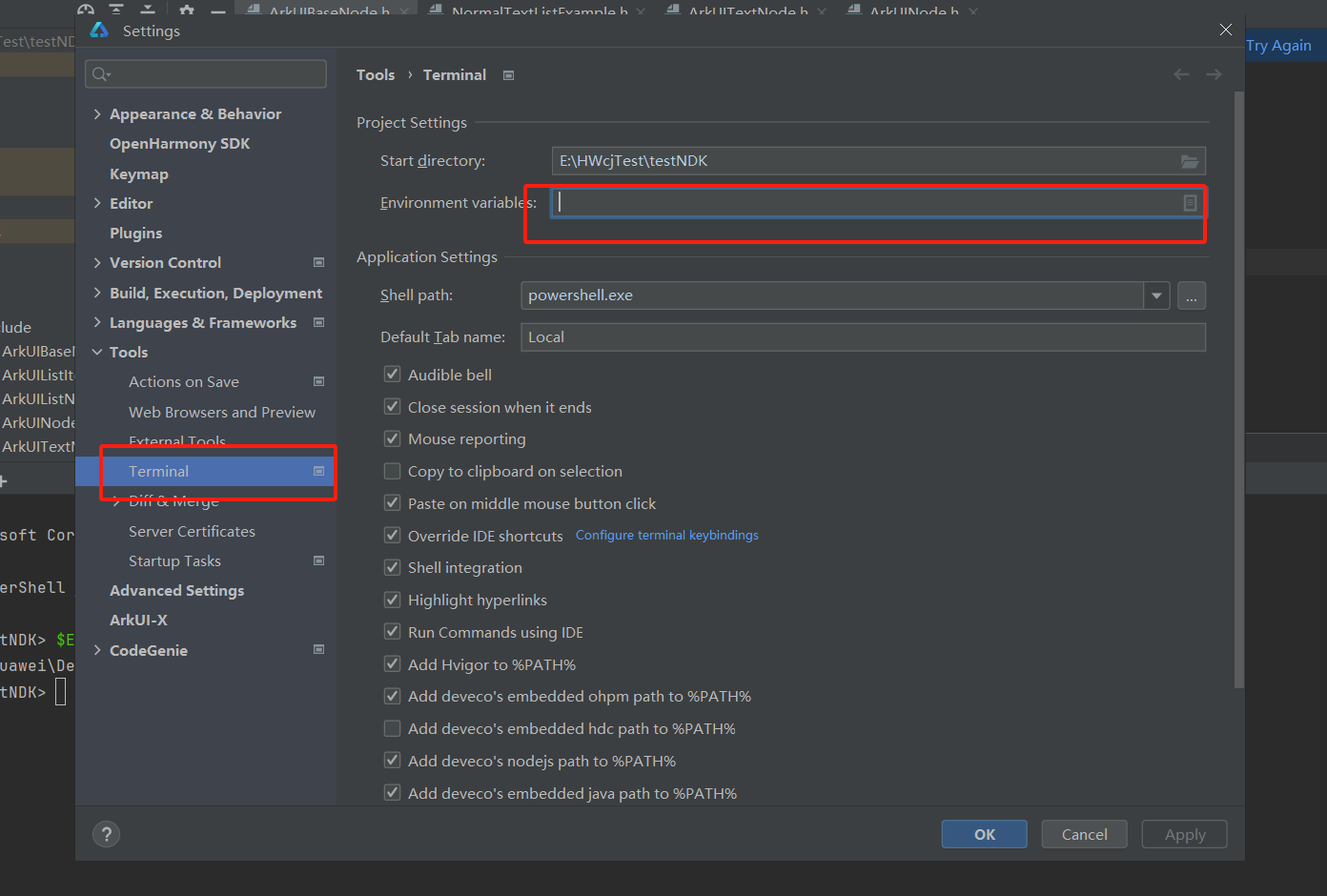Toggle Run Commands using IDE checkbox
The height and width of the screenshot is (896, 1327).
[x=392, y=631]
